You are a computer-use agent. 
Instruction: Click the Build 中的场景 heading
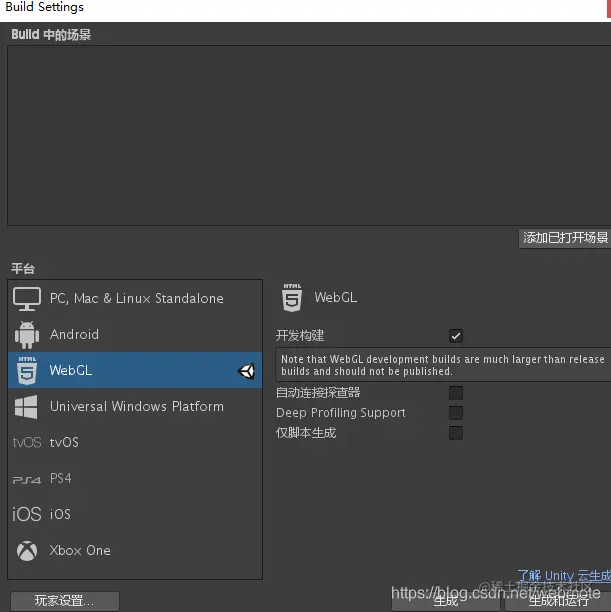tap(51, 35)
